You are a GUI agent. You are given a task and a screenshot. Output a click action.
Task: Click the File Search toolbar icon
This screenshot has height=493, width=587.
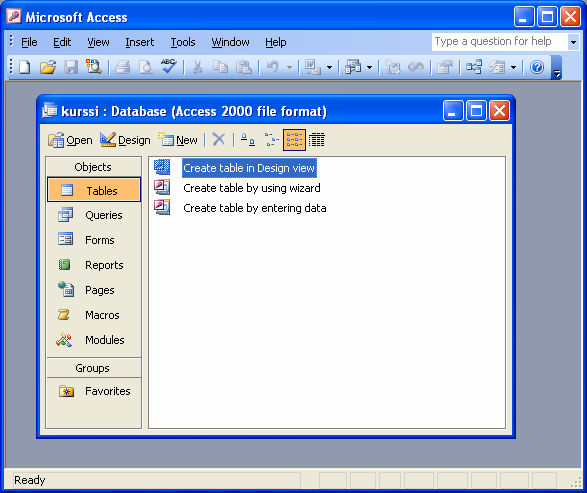coord(94,67)
